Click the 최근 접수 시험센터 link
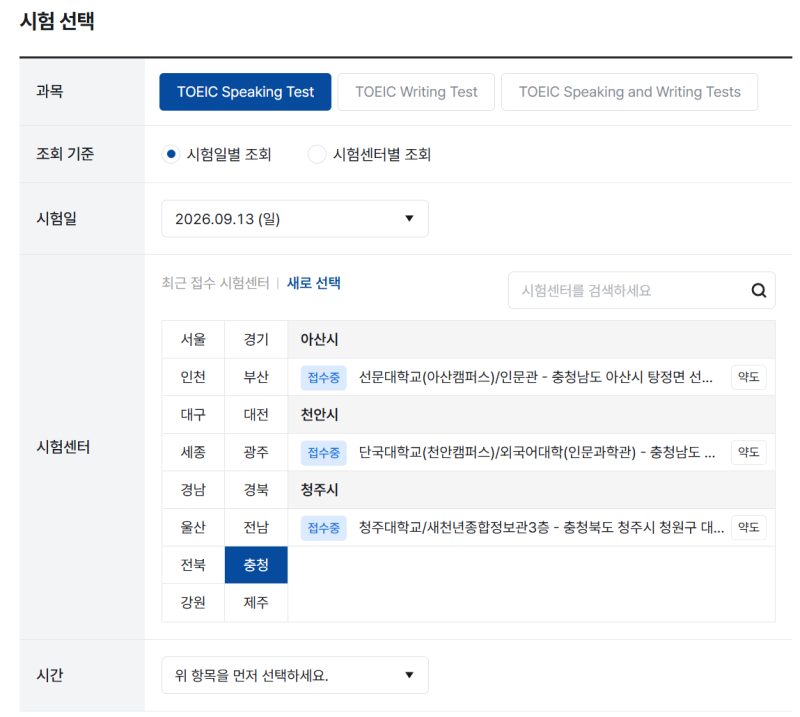Screen dimensions: 800x717 coord(215,283)
